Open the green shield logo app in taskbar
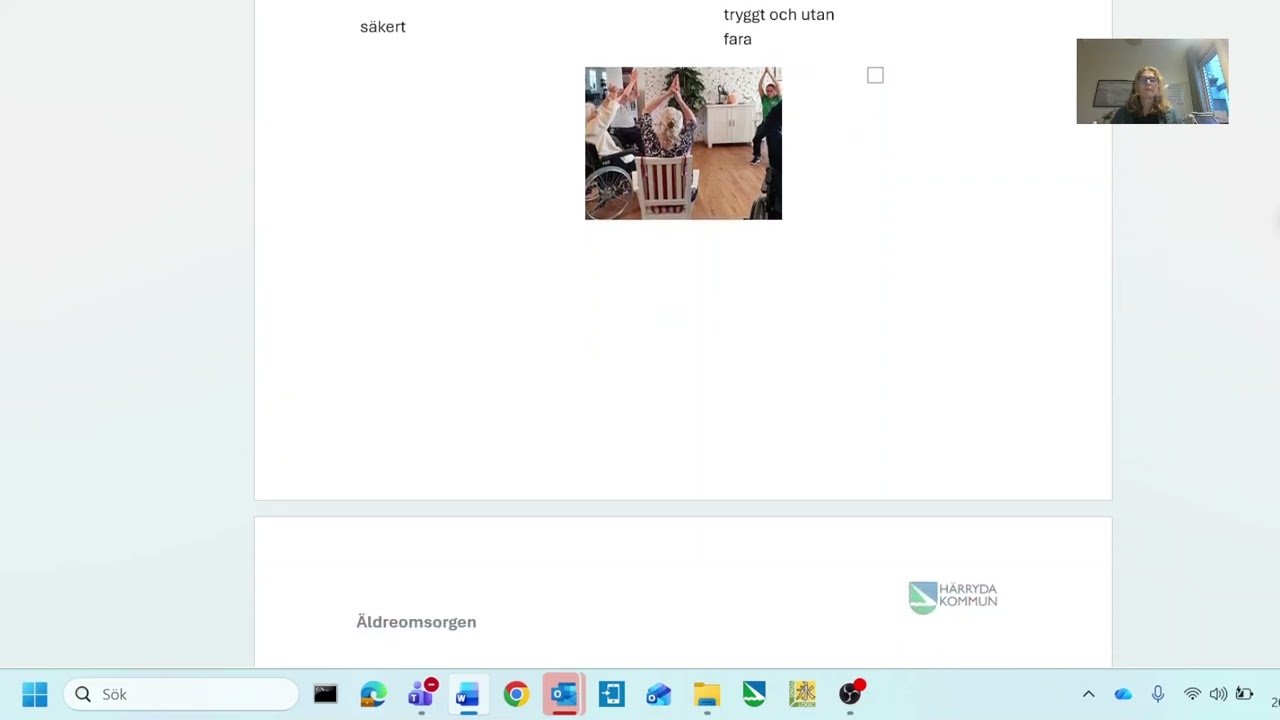This screenshot has height=720, width=1280. coord(754,694)
